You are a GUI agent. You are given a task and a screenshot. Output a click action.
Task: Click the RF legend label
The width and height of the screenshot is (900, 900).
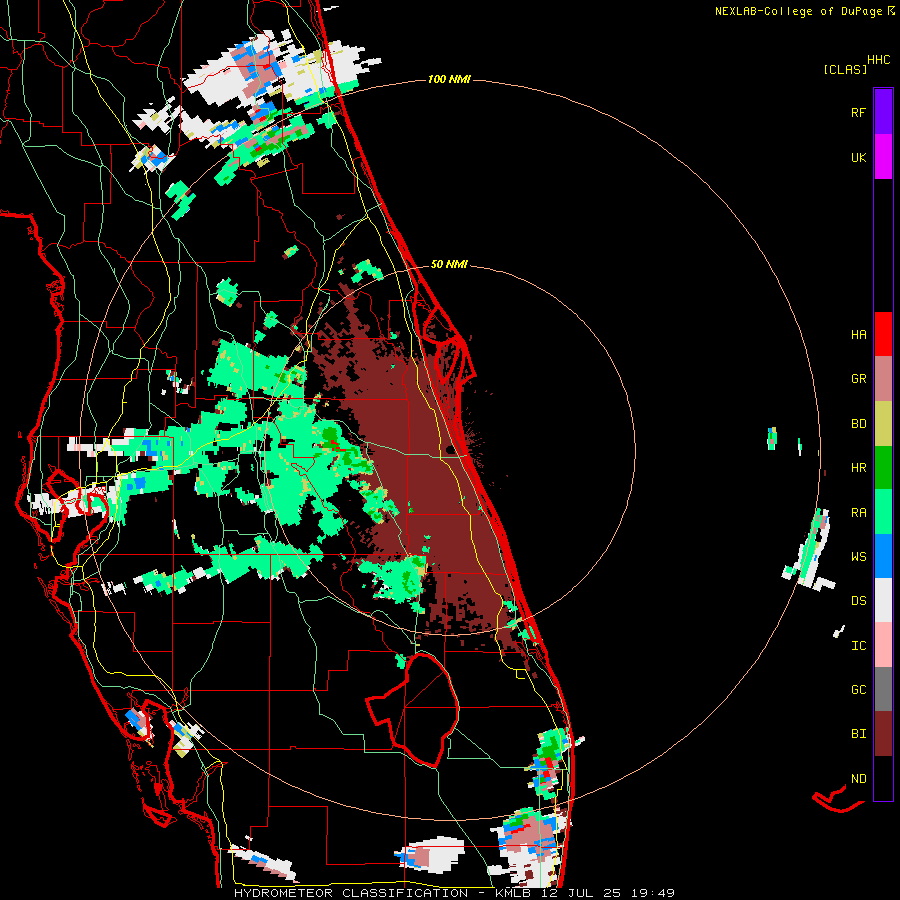click(858, 113)
